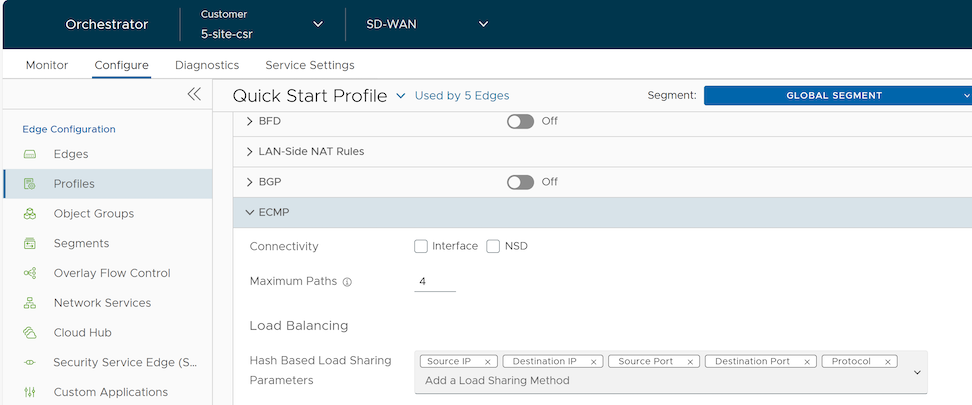Click the Object Groups sidebar icon
Screen dimensions: 972x405
(30, 214)
